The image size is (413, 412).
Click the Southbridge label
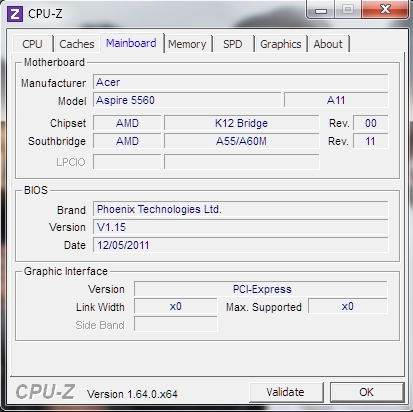click(57, 141)
